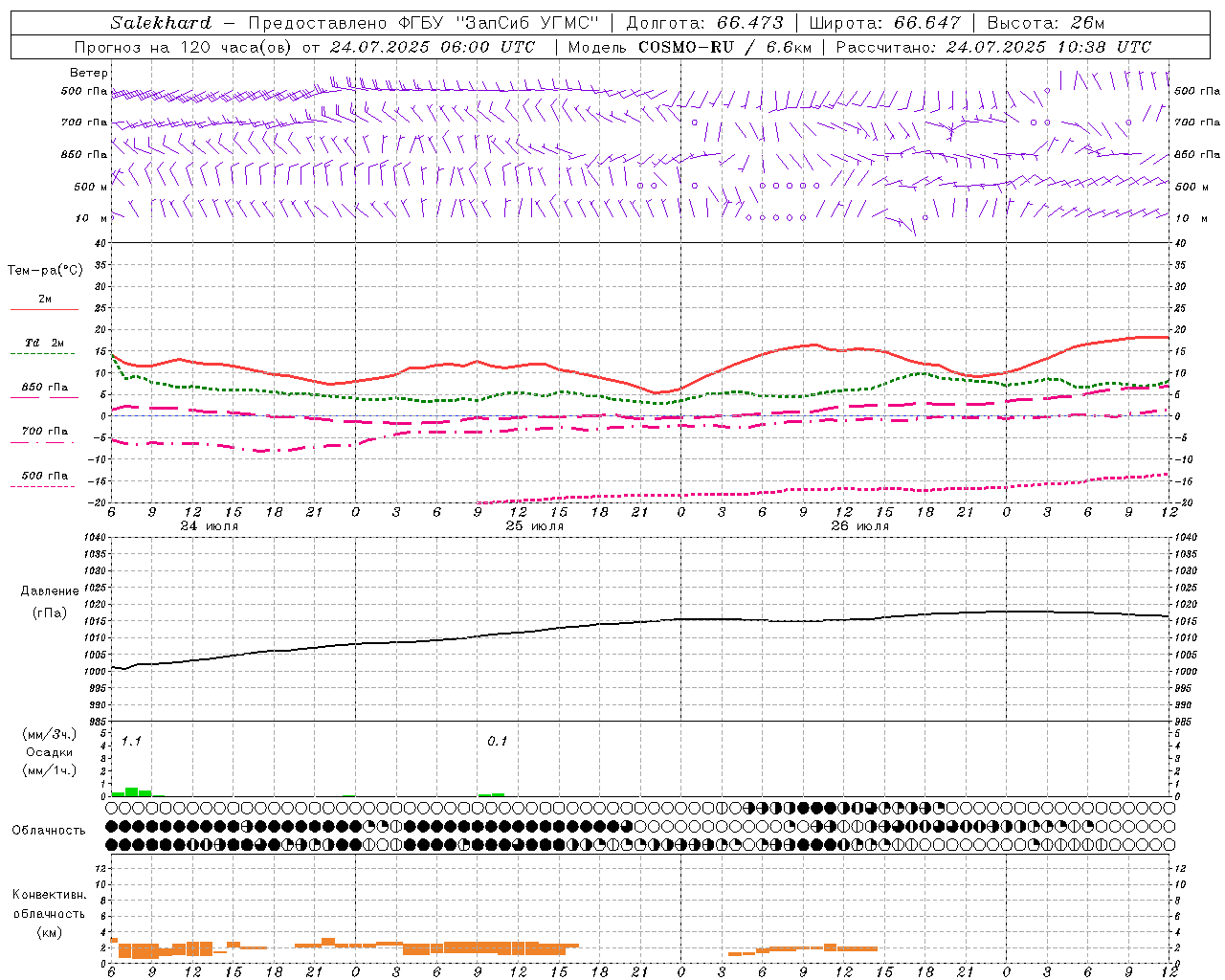Image resolution: width=1225 pixels, height=980 pixels.
Task: Click the computed time 24.07.2025 10:38 UTC
Action: pos(1048,47)
